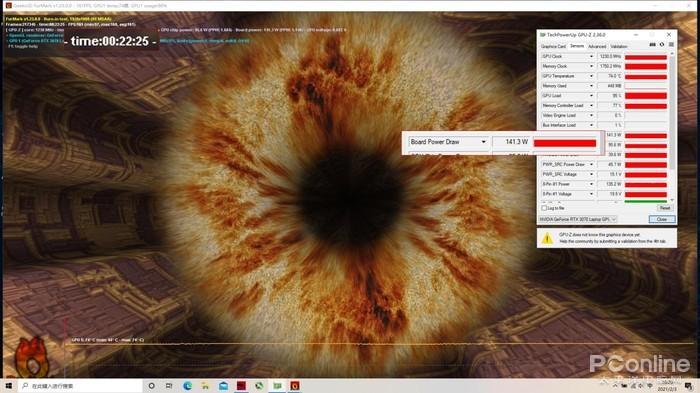This screenshot has width=700, height=393.
Task: Open the 8-Pin #1 Voltage dropdown arrow
Action: [591, 194]
